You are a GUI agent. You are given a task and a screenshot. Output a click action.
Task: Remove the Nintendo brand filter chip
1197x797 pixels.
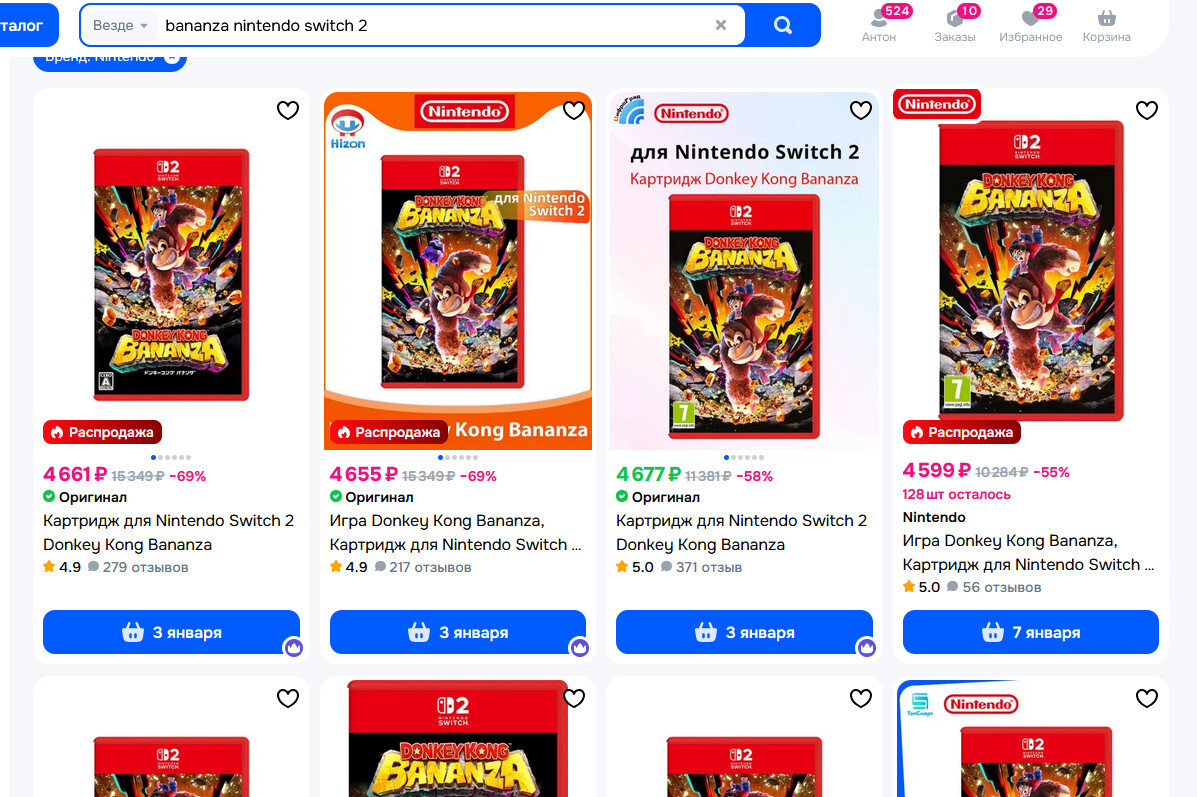point(172,57)
